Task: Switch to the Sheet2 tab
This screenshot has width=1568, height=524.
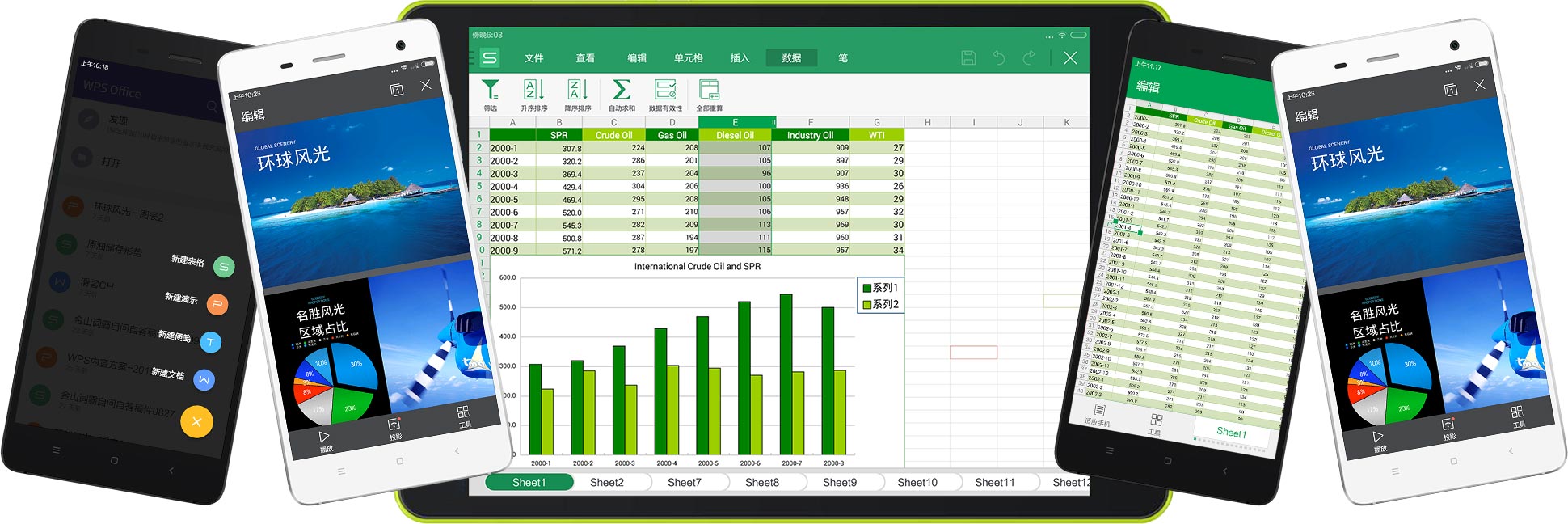Action: point(606,483)
